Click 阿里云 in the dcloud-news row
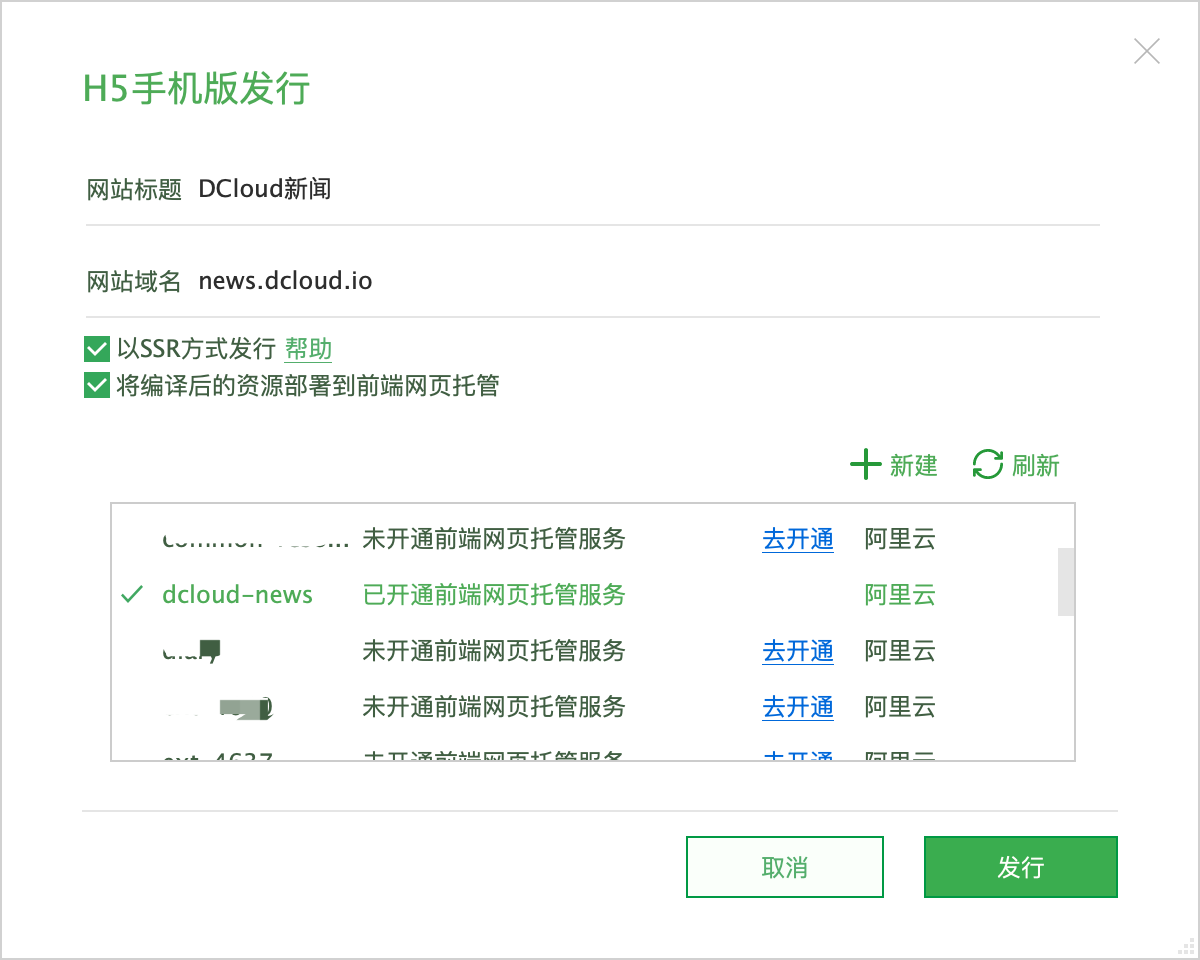 (x=900, y=595)
